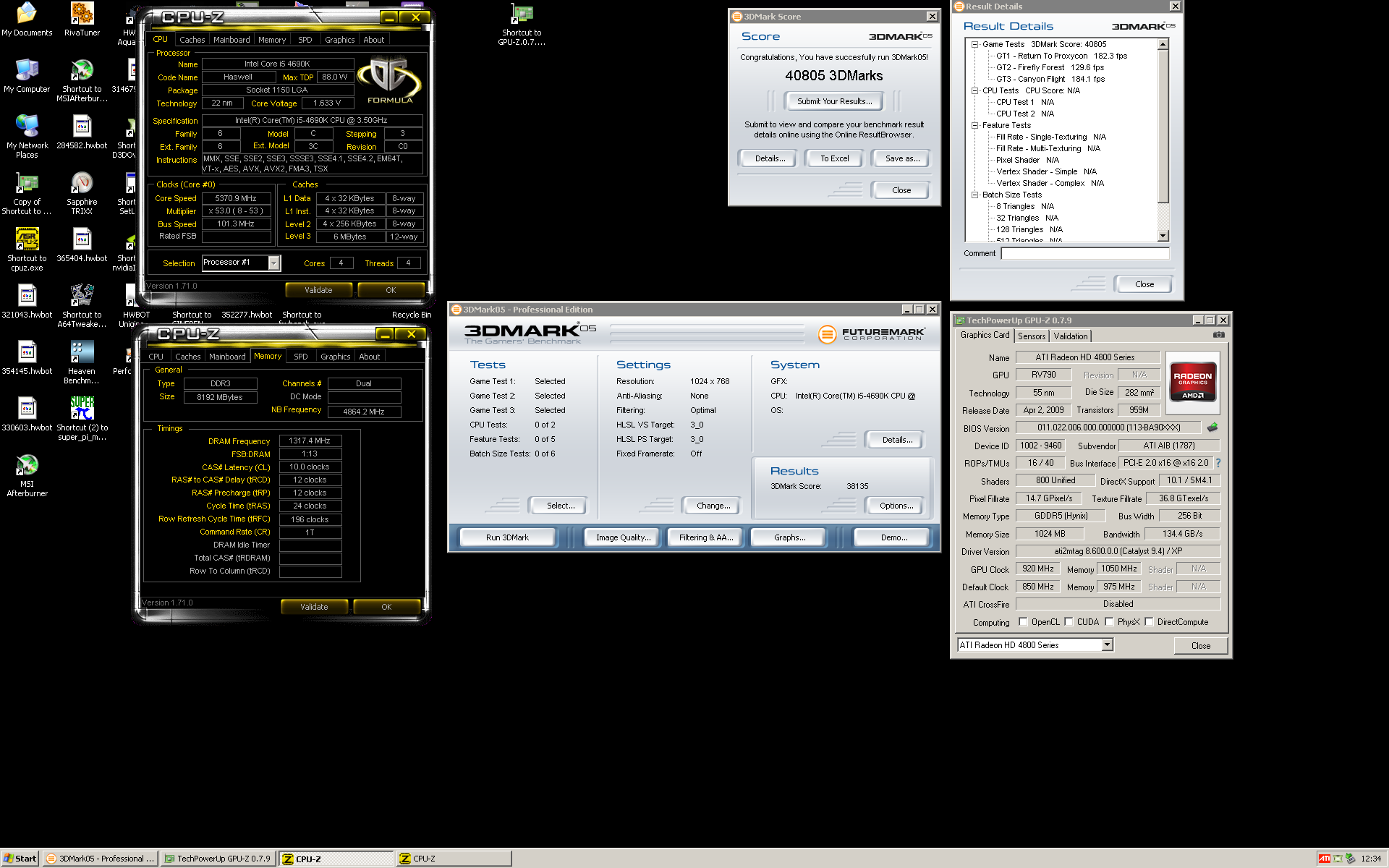Click GPU-Z screenshot camera icon
Screen dimensions: 1389x868
pyautogui.click(x=1219, y=335)
